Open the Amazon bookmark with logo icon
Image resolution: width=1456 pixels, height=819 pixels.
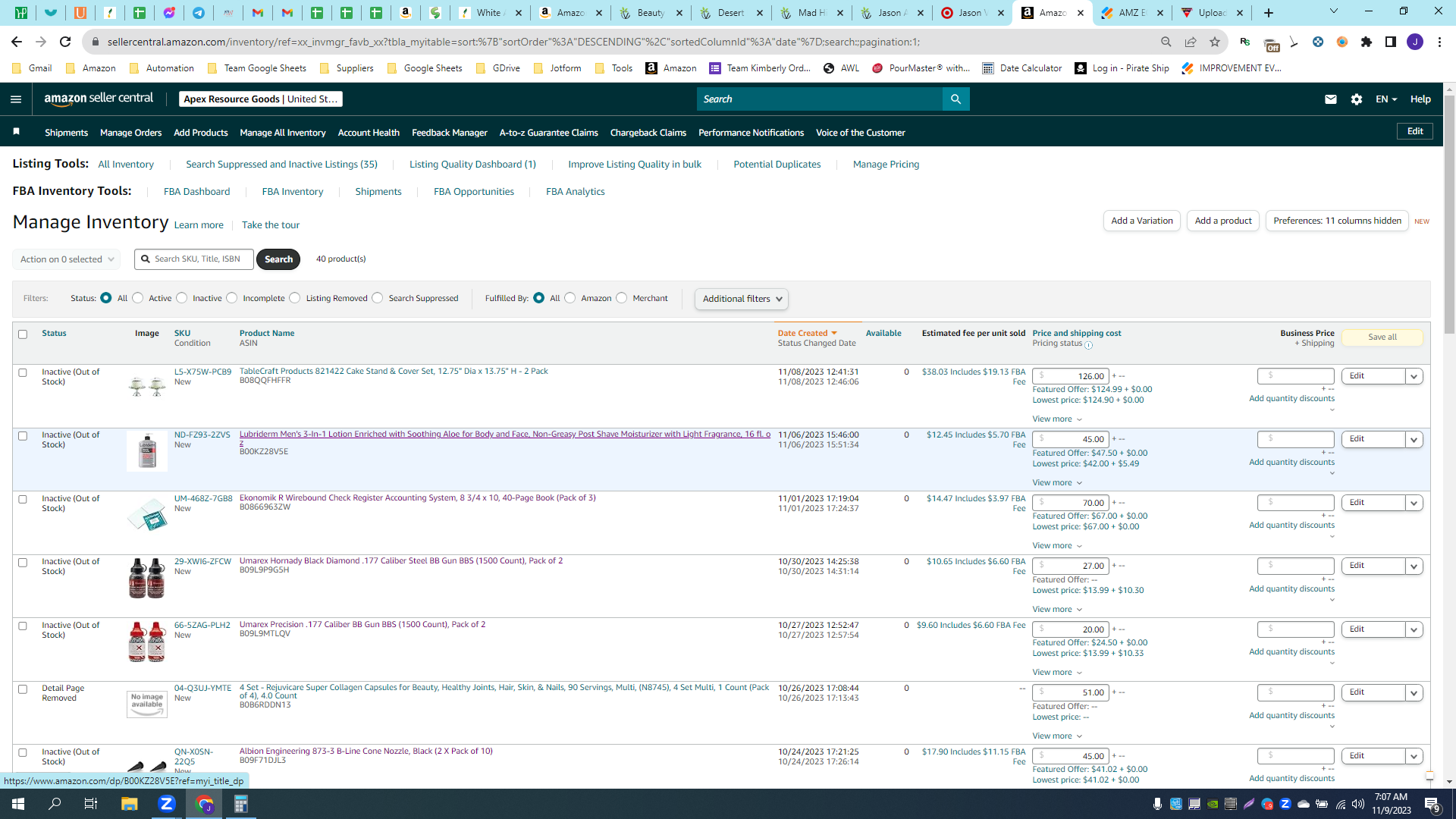tap(670, 68)
